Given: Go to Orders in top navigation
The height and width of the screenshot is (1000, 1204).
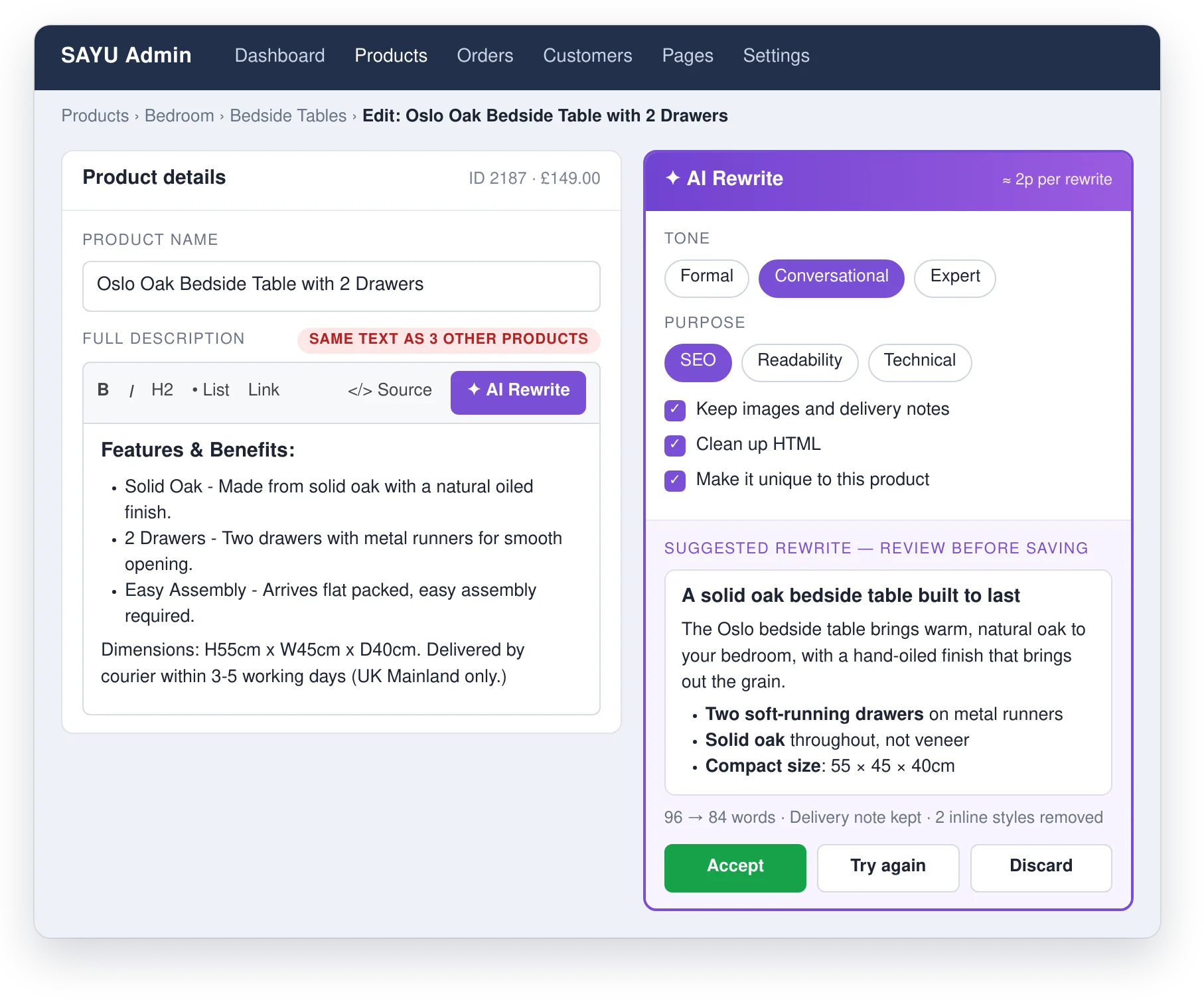Looking at the screenshot, I should point(485,56).
